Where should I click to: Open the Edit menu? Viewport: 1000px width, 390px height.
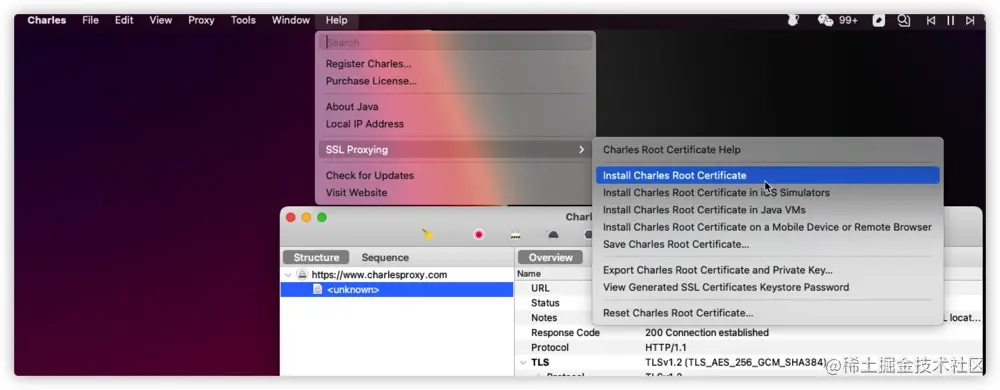[124, 20]
